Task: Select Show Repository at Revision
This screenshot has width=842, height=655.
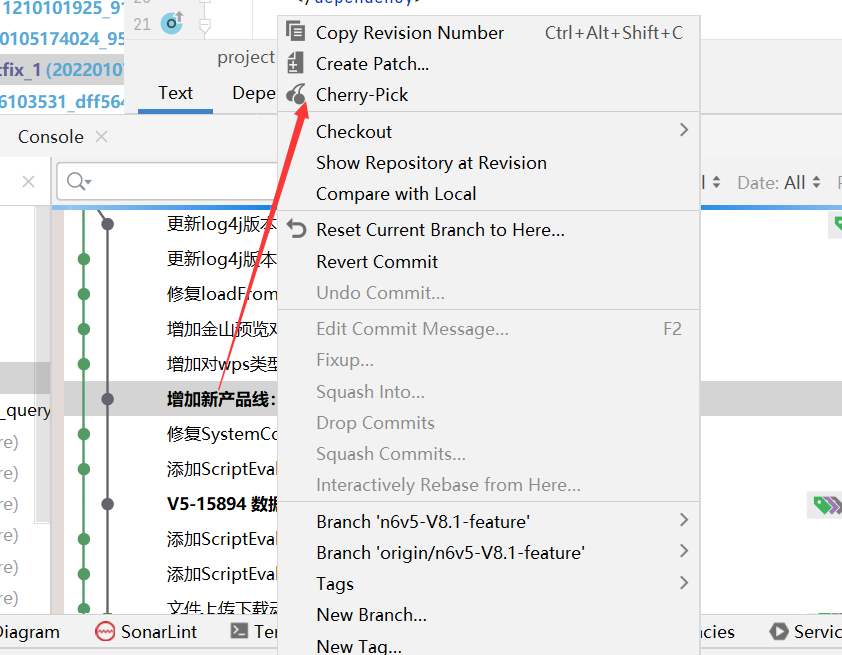Action: (431, 163)
